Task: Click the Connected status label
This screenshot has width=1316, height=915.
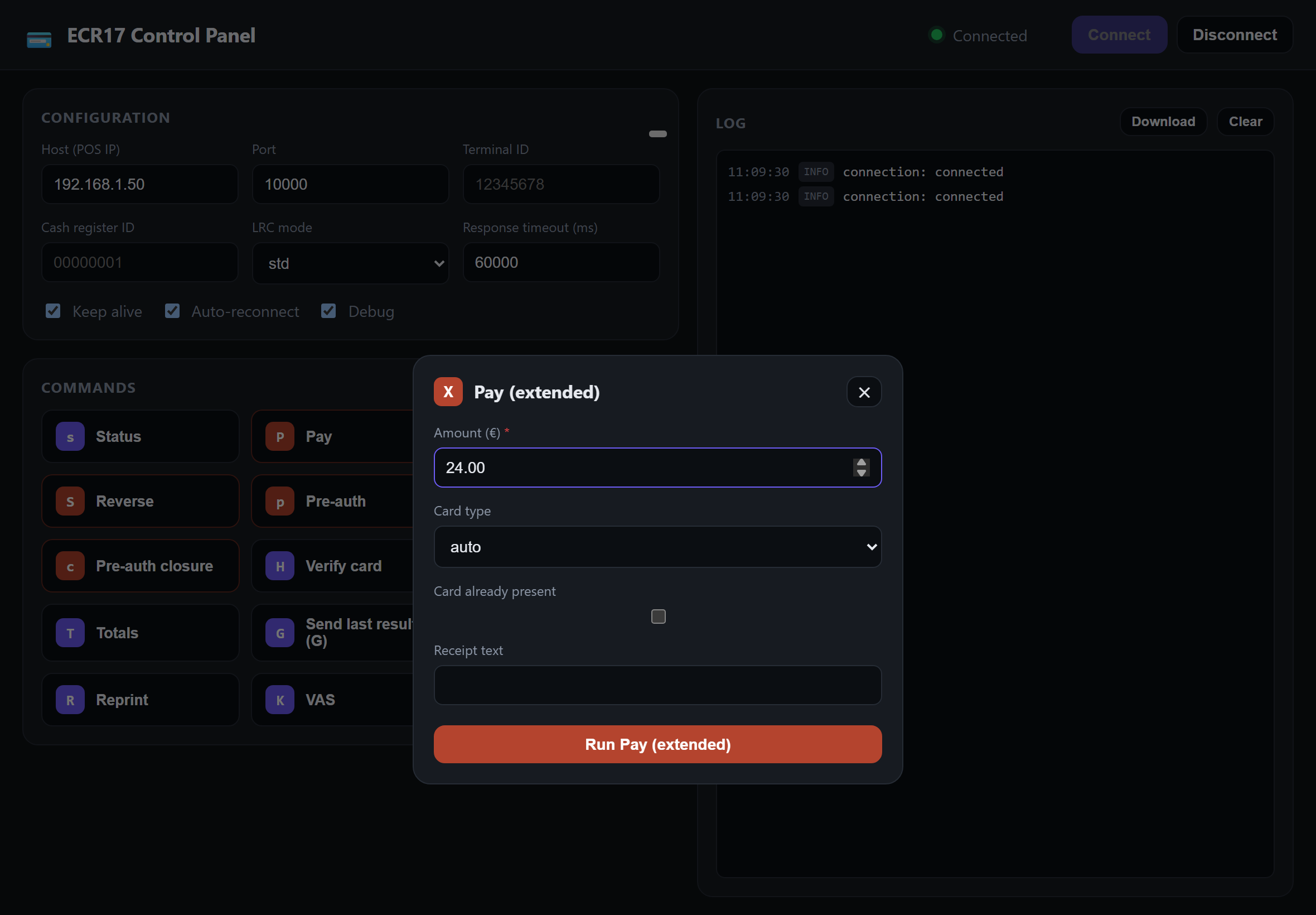Action: click(x=989, y=36)
